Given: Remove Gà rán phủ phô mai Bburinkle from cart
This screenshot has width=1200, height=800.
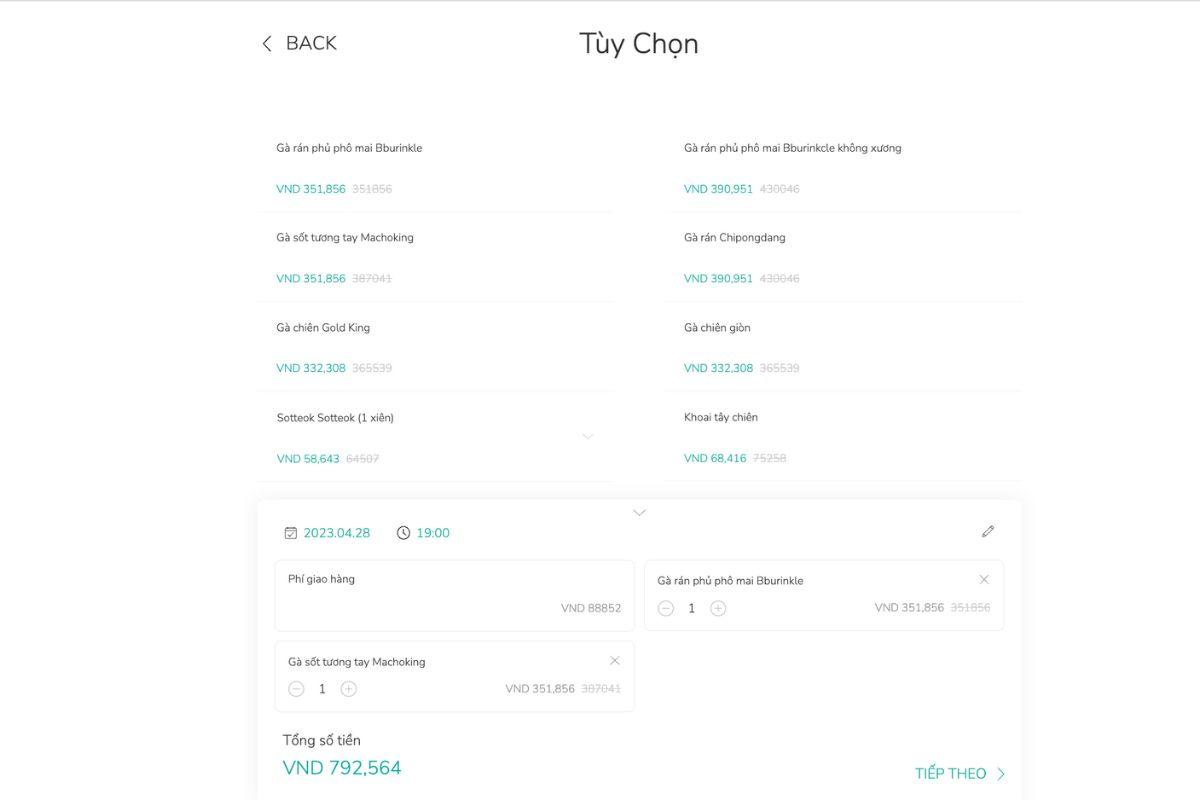Looking at the screenshot, I should [x=984, y=579].
